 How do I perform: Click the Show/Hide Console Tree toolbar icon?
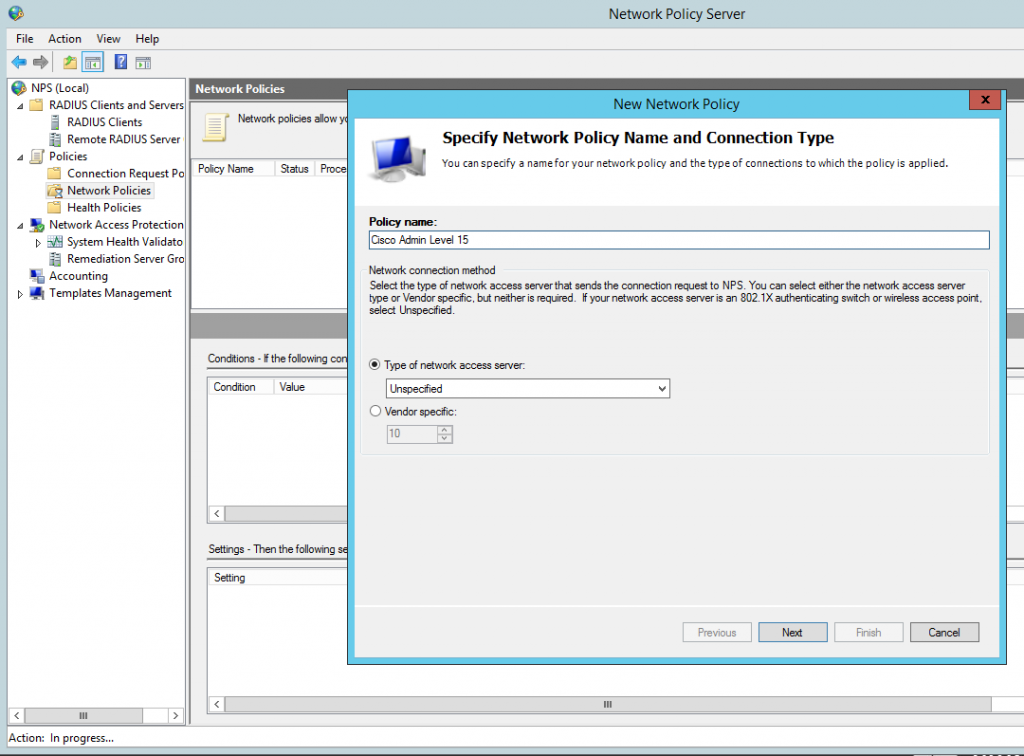click(93, 61)
